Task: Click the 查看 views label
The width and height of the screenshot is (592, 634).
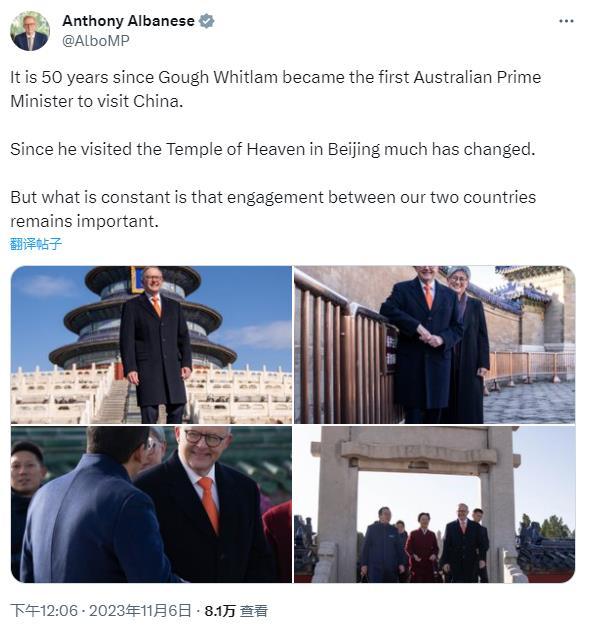Action: tap(254, 611)
